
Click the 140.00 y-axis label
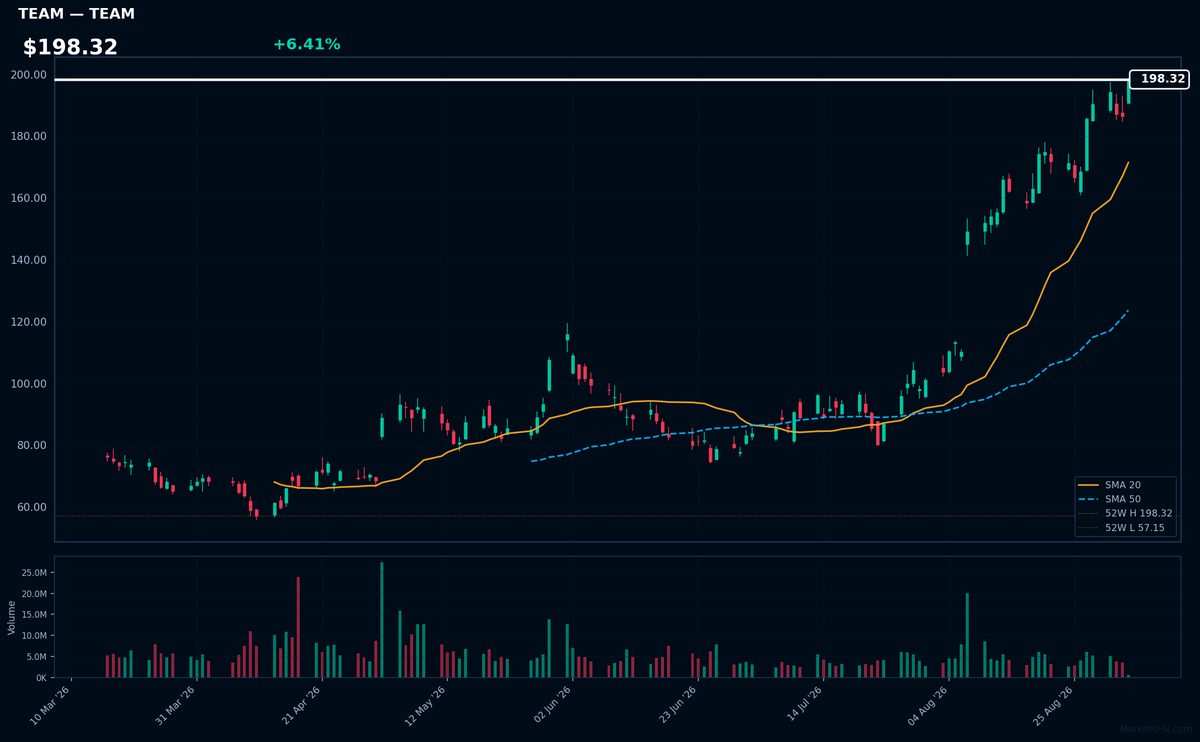click(x=29, y=260)
